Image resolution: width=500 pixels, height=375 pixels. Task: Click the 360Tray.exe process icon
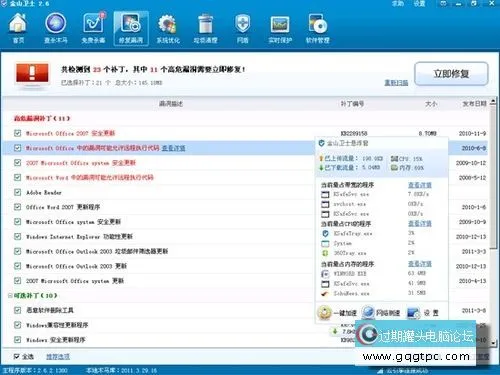pyautogui.click(x=325, y=253)
